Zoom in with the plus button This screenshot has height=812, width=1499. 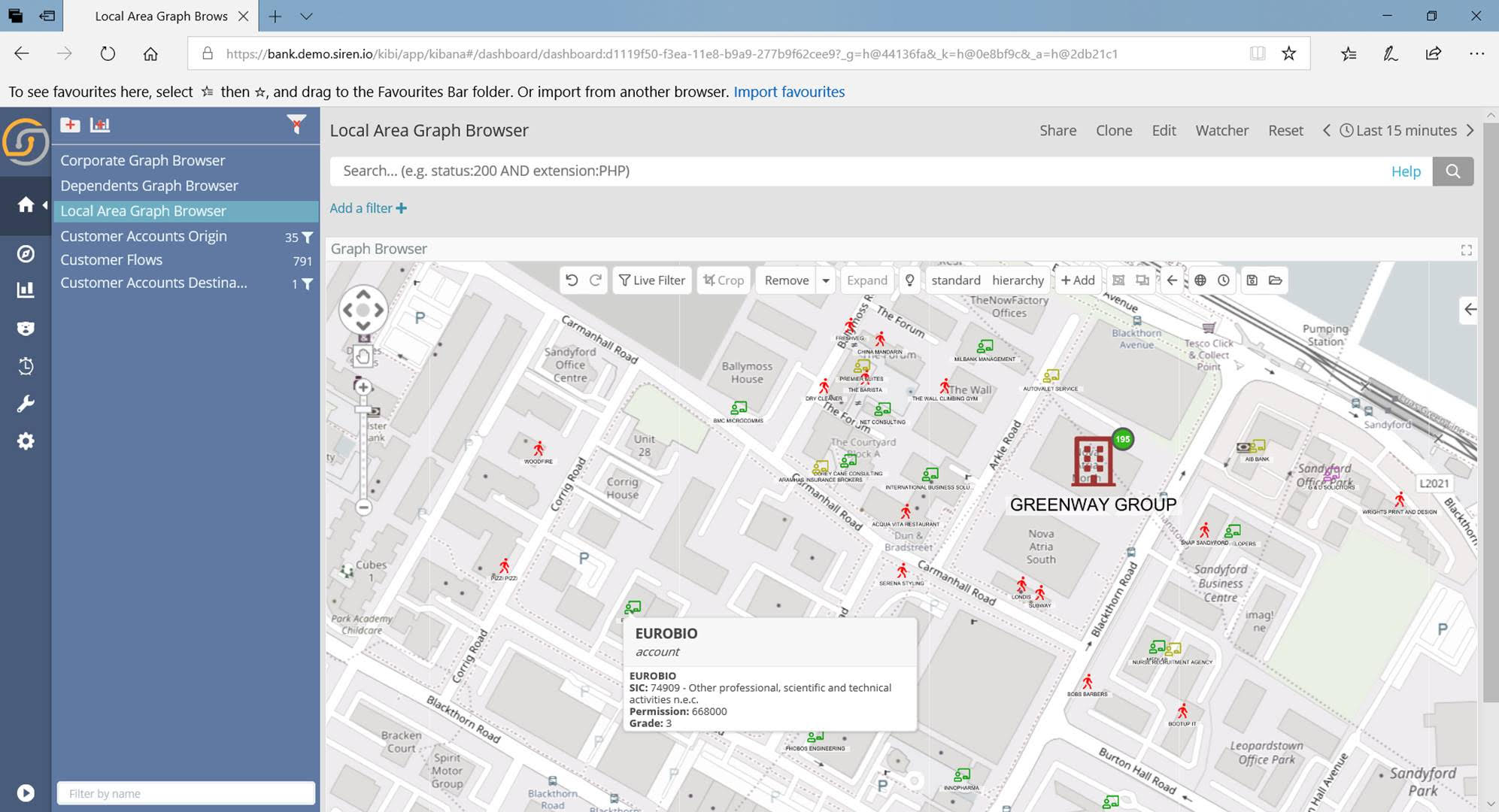coord(363,387)
